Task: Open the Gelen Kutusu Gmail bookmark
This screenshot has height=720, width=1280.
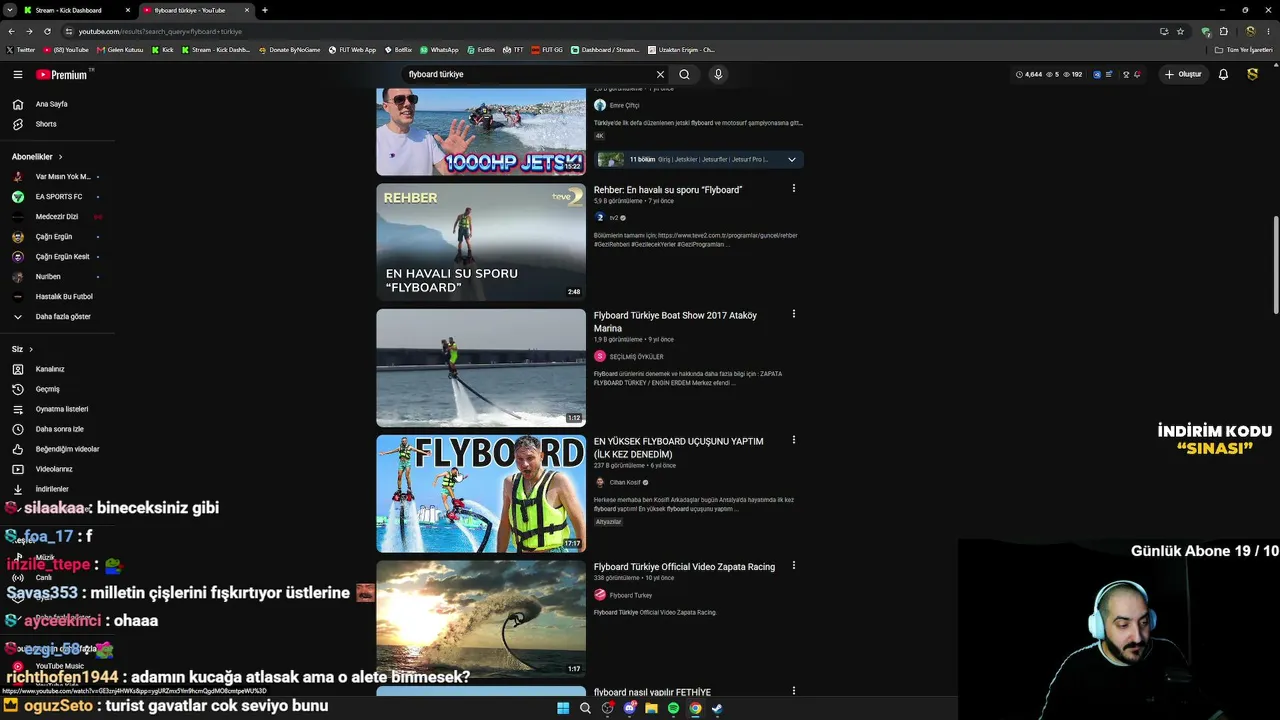Action: [x=120, y=50]
